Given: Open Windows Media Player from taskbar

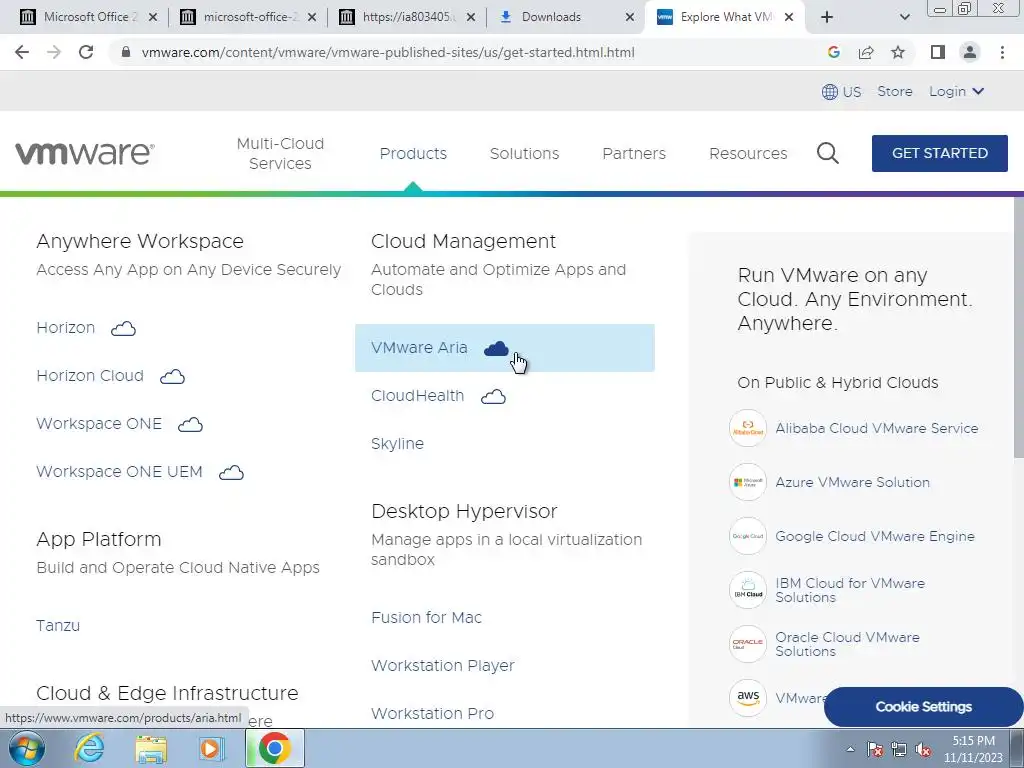Looking at the screenshot, I should tap(212, 748).
